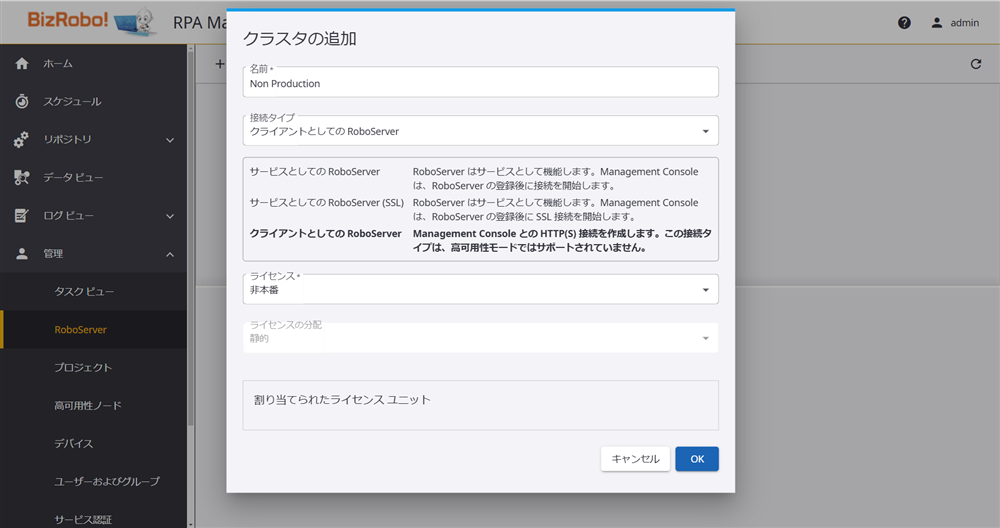Click the bold クライアントとしての RoboServer description row
Viewport: 1000px width, 528px height.
480,240
